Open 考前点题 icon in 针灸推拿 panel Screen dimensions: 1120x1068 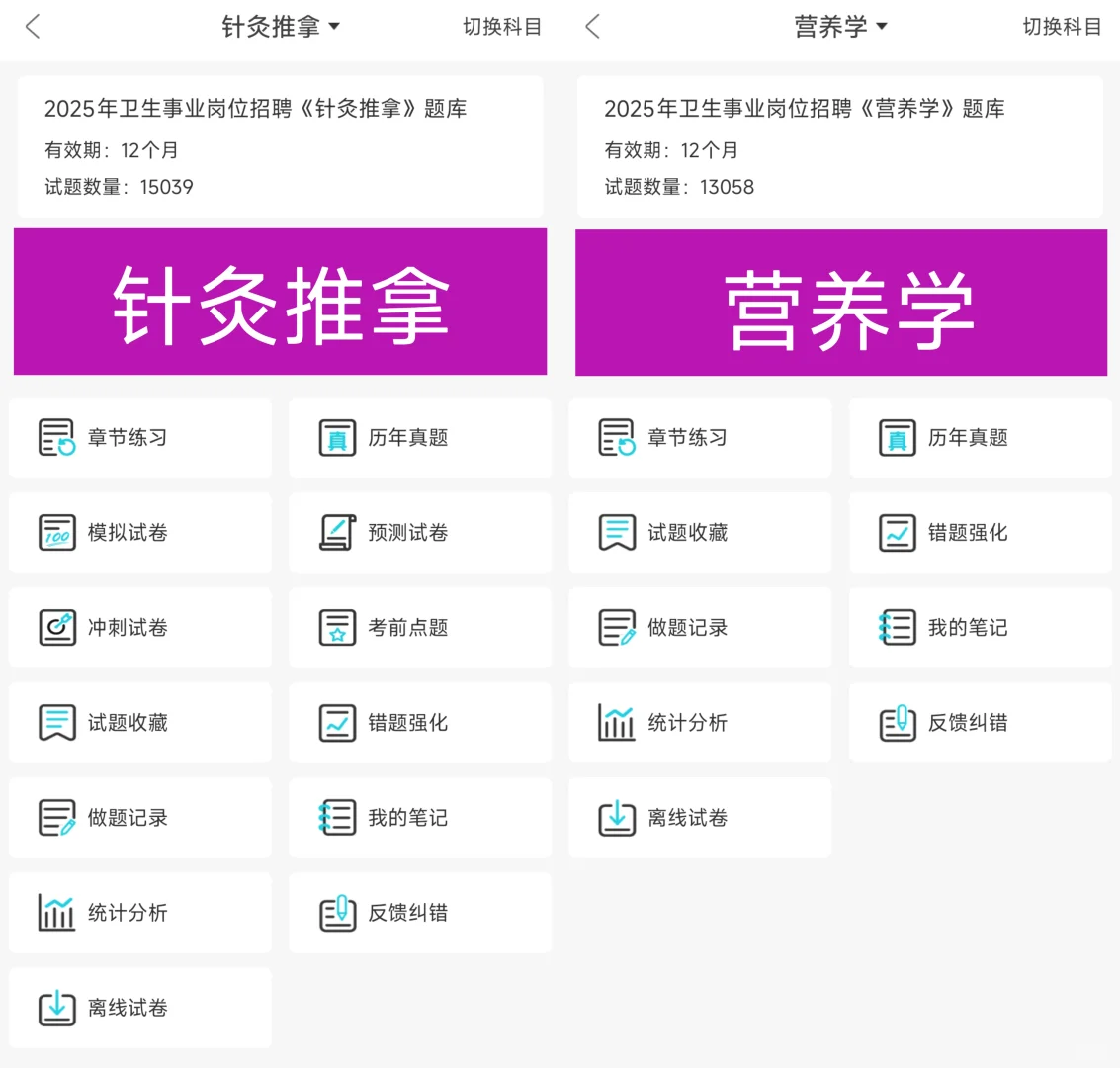(337, 627)
